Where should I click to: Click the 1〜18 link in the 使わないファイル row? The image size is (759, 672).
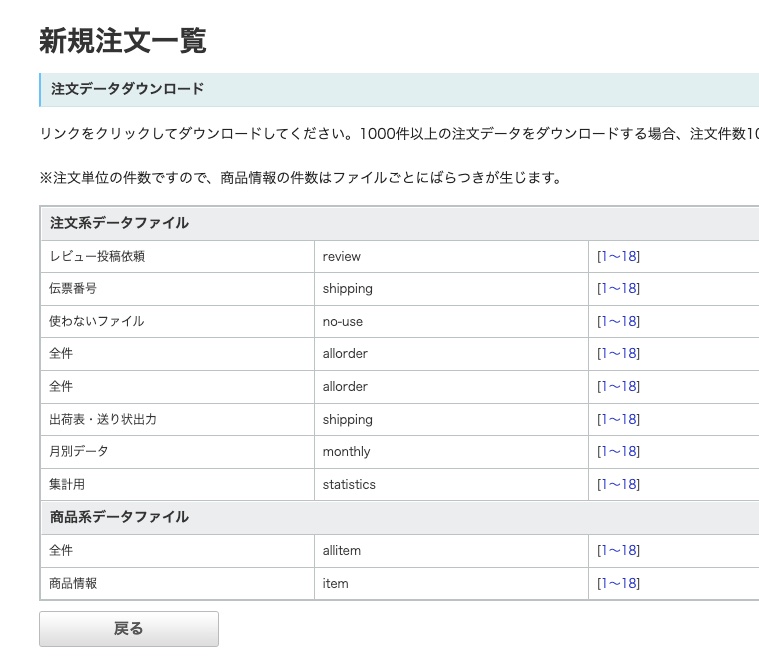point(618,321)
